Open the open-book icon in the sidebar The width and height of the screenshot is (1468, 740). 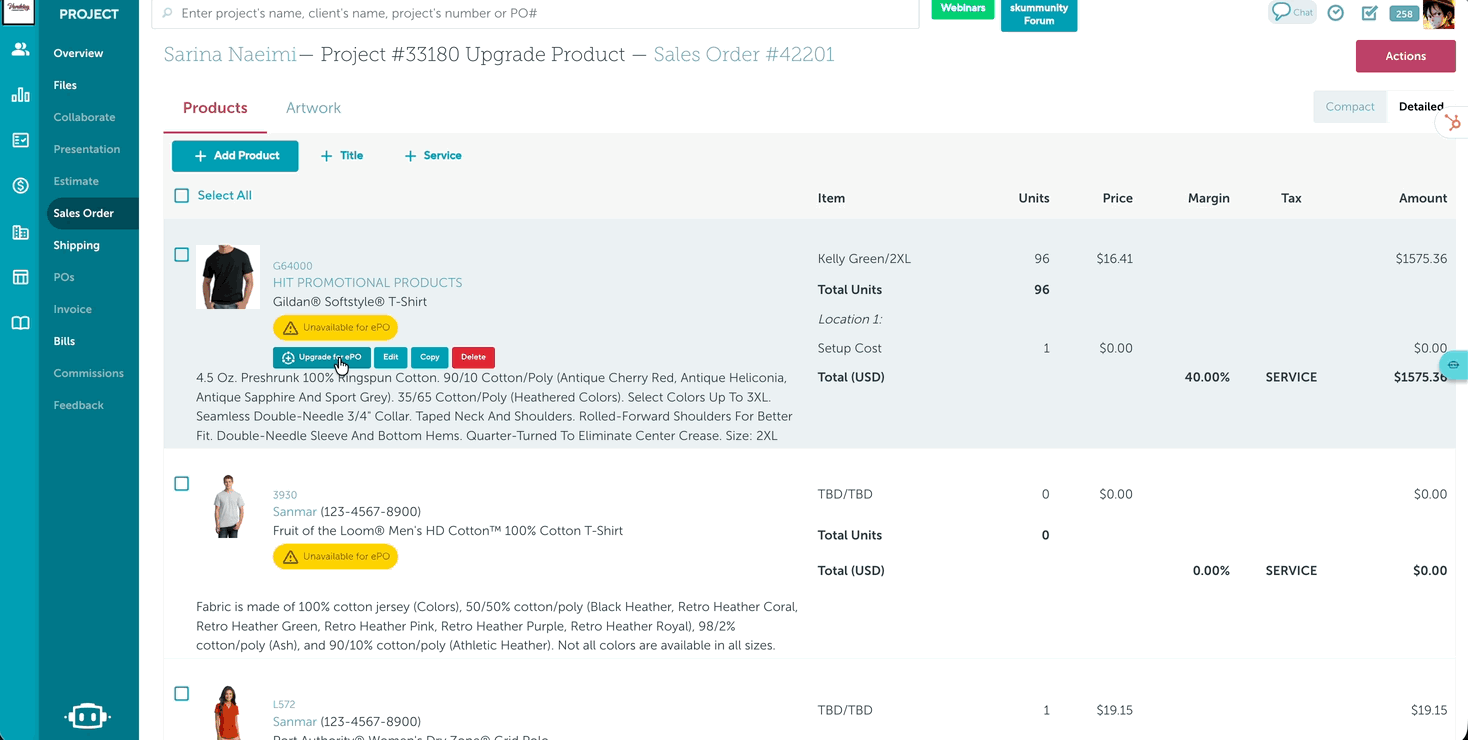pos(20,323)
